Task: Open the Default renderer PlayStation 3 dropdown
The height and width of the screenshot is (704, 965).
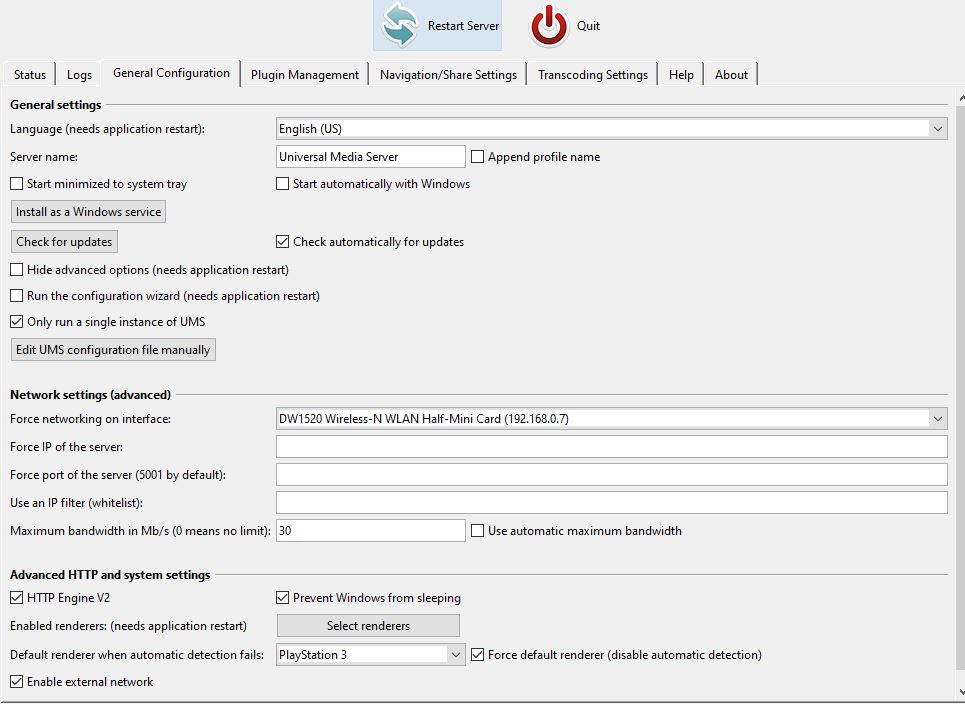Action: (x=370, y=655)
